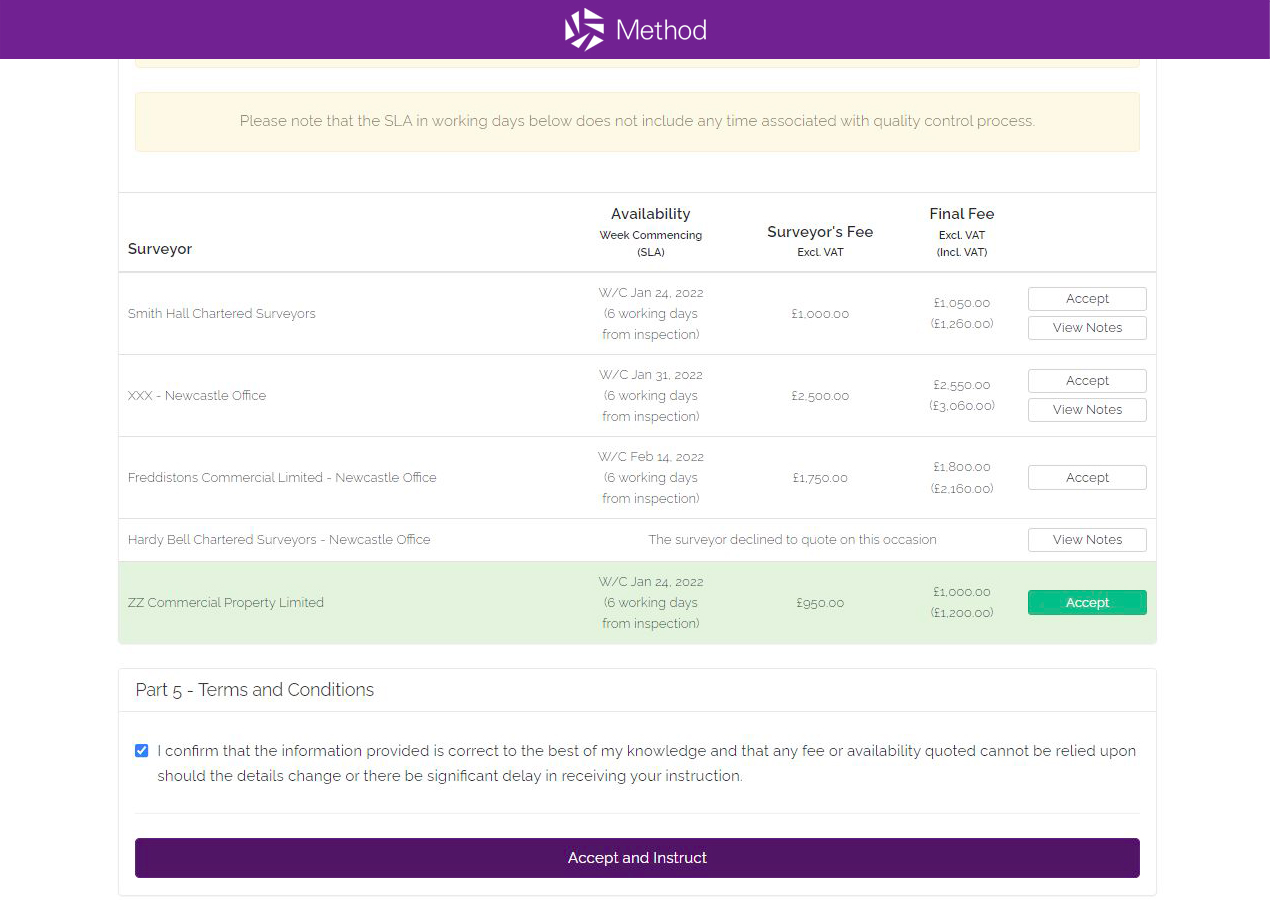Click the surveyor declined to quote message
1270x900 pixels.
click(792, 540)
